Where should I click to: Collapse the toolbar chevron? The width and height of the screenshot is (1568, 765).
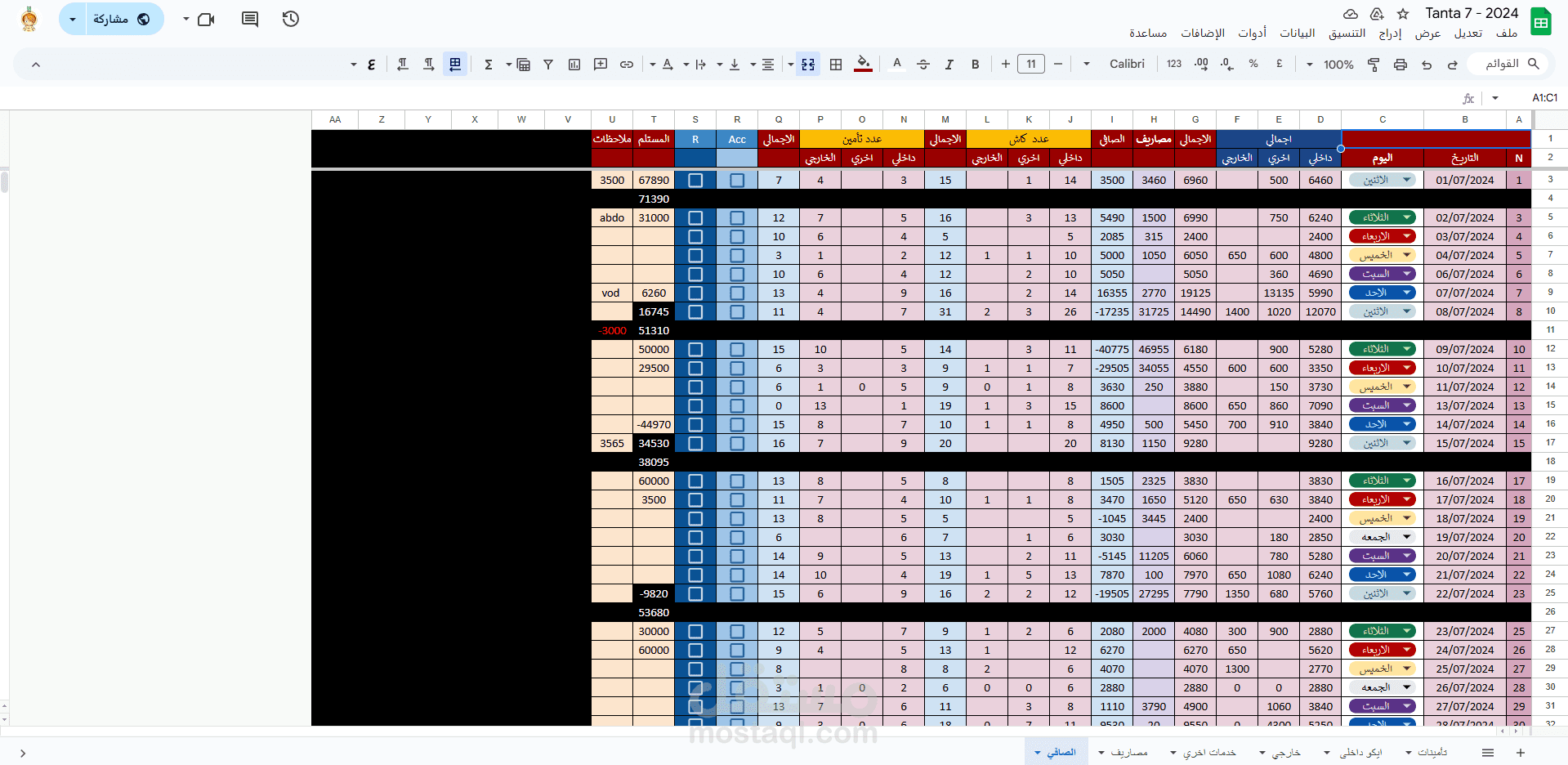click(36, 65)
